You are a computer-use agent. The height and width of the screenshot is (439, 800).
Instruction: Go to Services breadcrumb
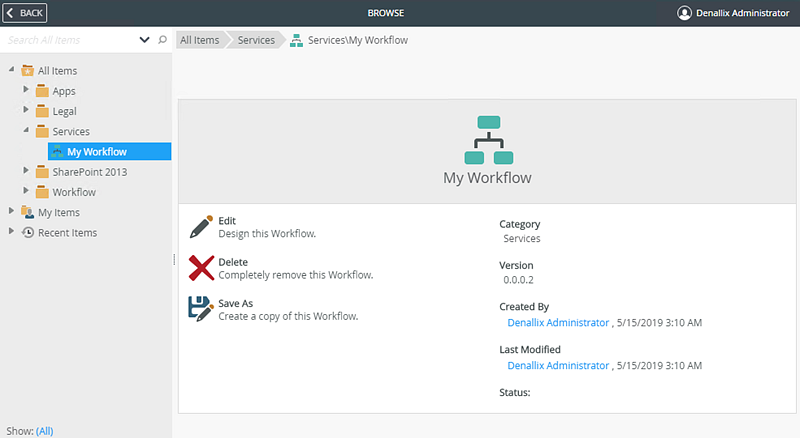(255, 40)
